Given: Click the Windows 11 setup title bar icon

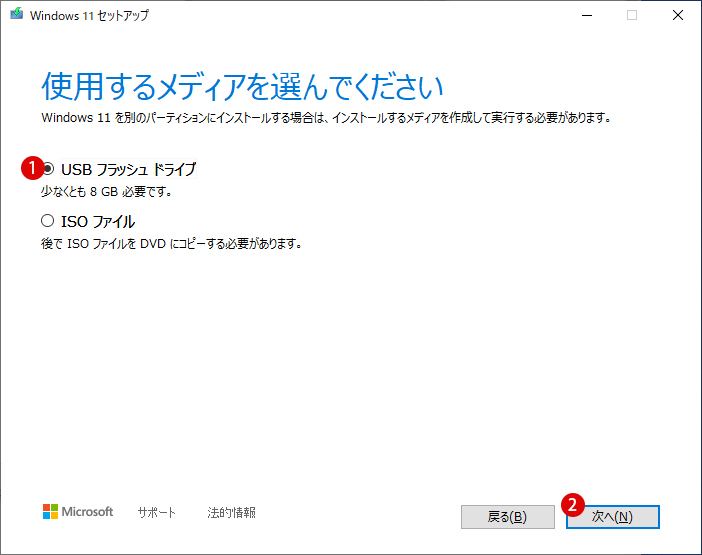Looking at the screenshot, I should click(17, 14).
